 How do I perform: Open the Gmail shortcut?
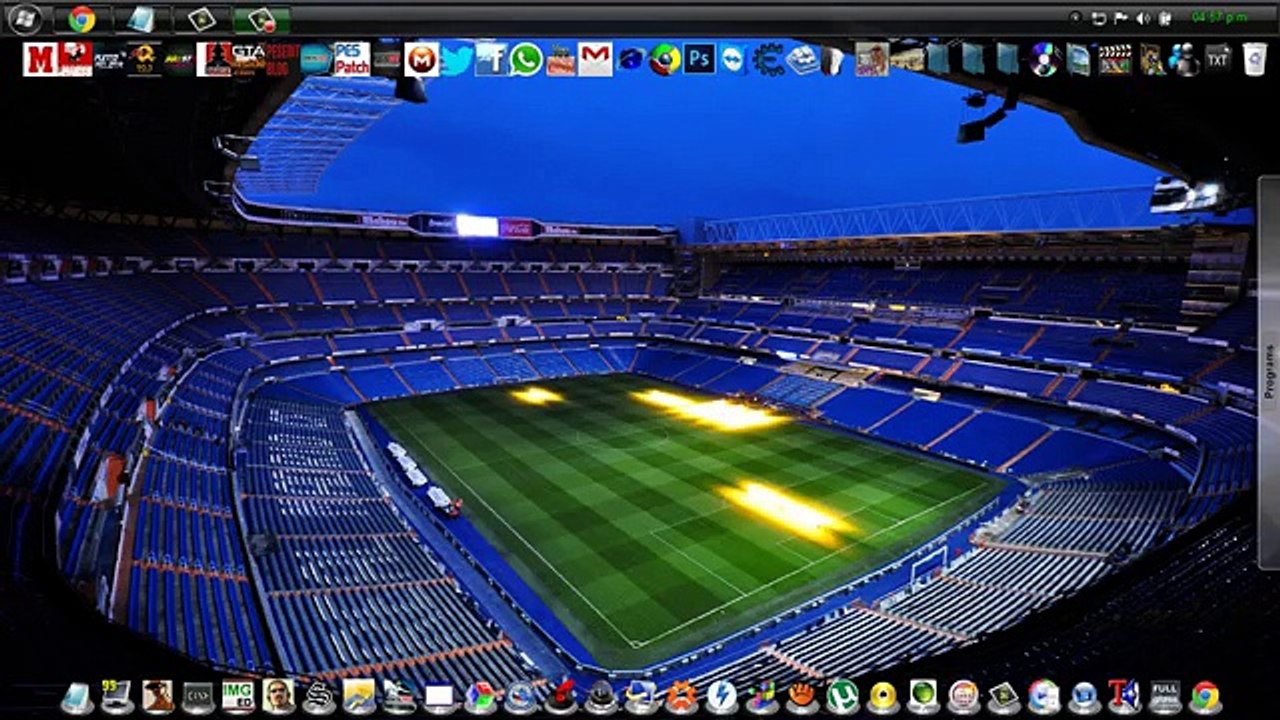click(x=595, y=59)
